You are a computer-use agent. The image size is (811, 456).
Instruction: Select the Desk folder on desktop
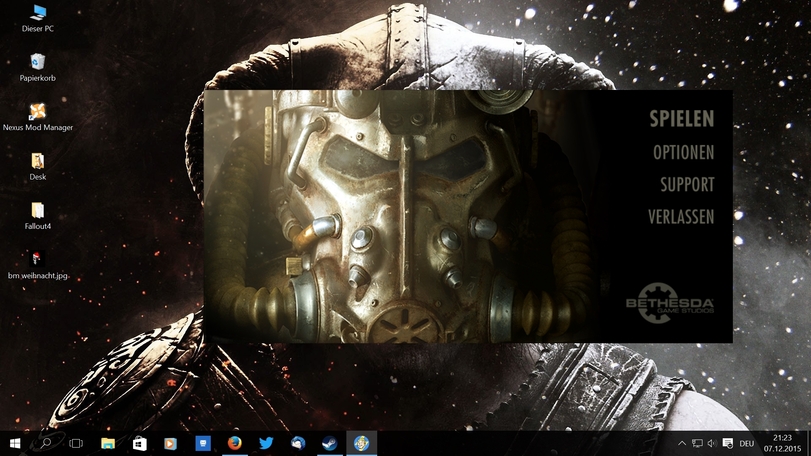pyautogui.click(x=37, y=166)
